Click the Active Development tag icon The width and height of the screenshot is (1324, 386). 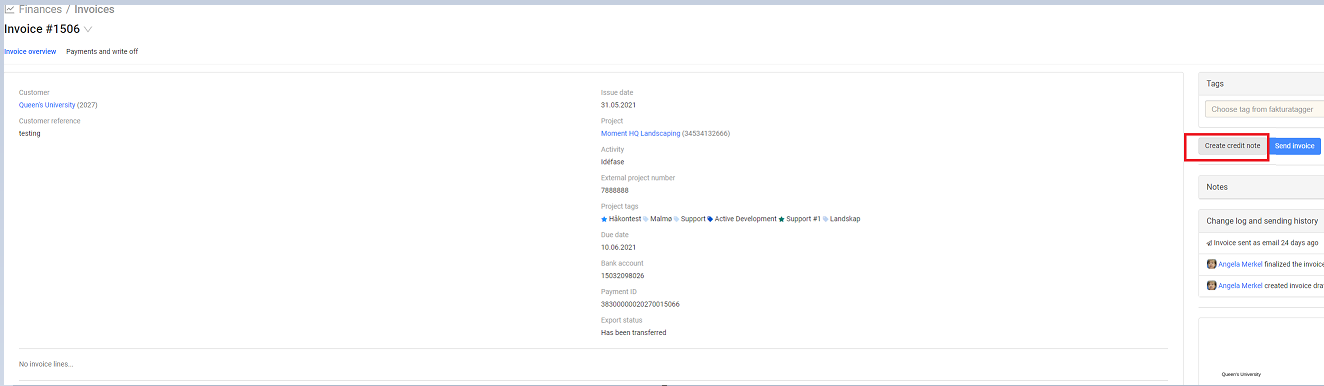(710, 219)
